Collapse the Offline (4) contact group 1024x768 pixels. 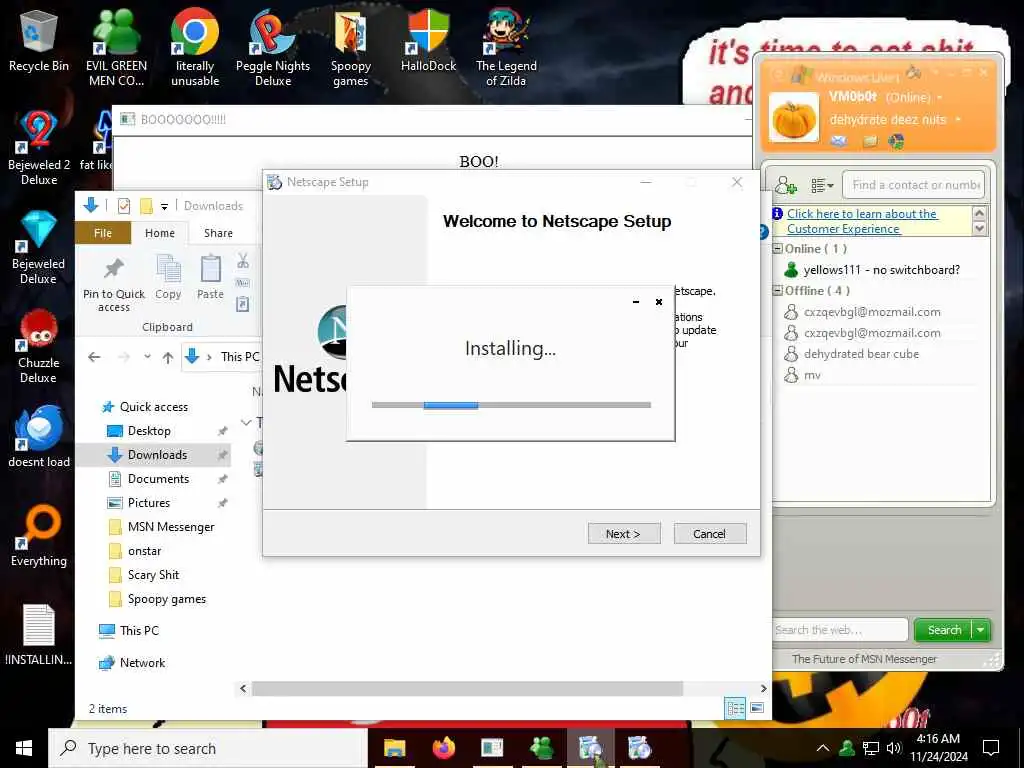[777, 291]
